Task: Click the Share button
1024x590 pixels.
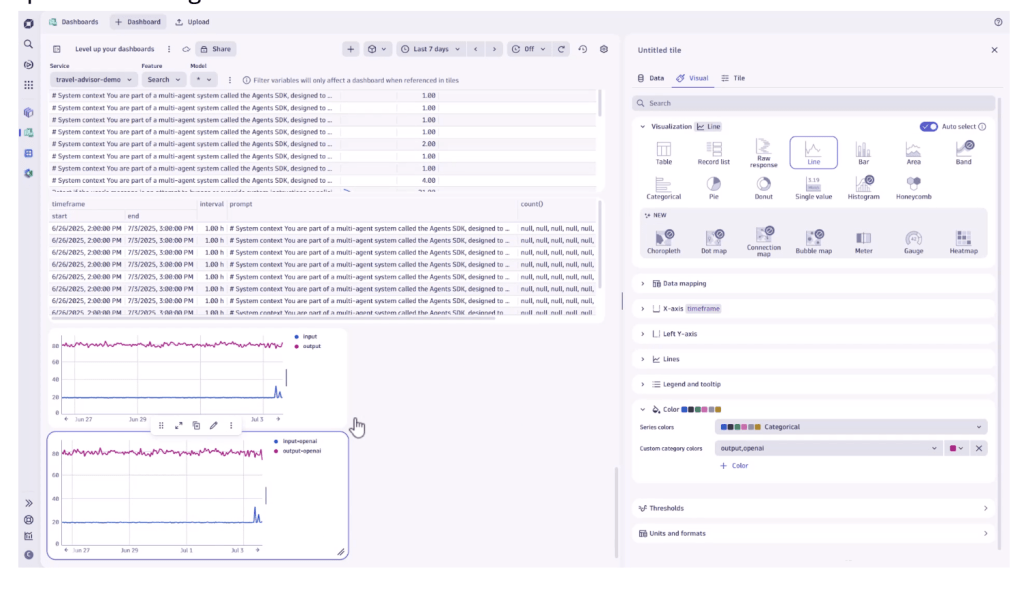Action: (215, 49)
